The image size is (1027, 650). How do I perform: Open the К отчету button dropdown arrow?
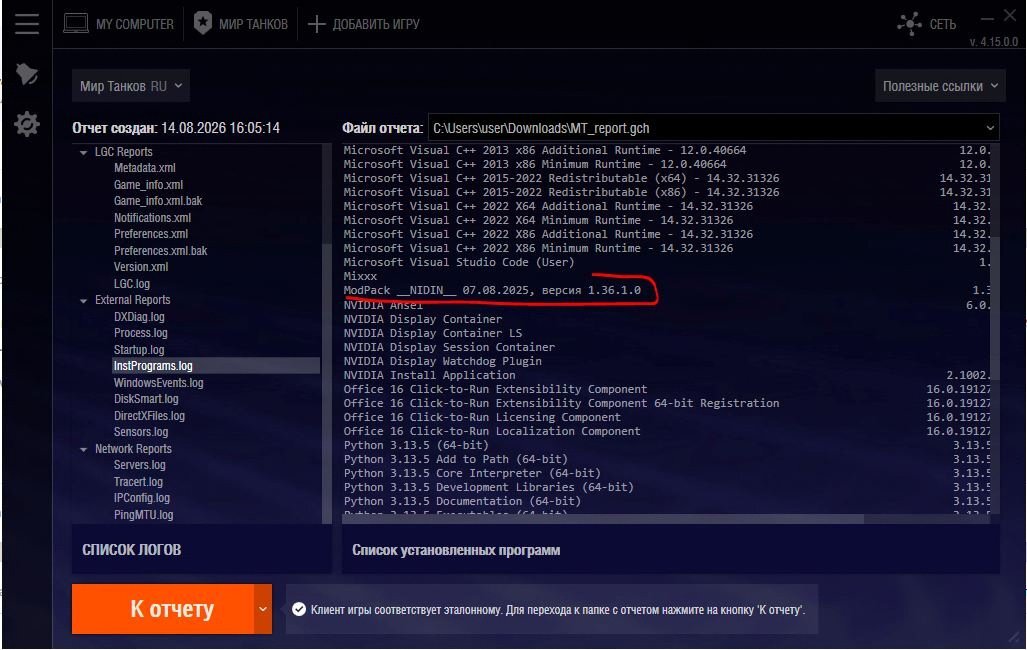click(x=263, y=609)
